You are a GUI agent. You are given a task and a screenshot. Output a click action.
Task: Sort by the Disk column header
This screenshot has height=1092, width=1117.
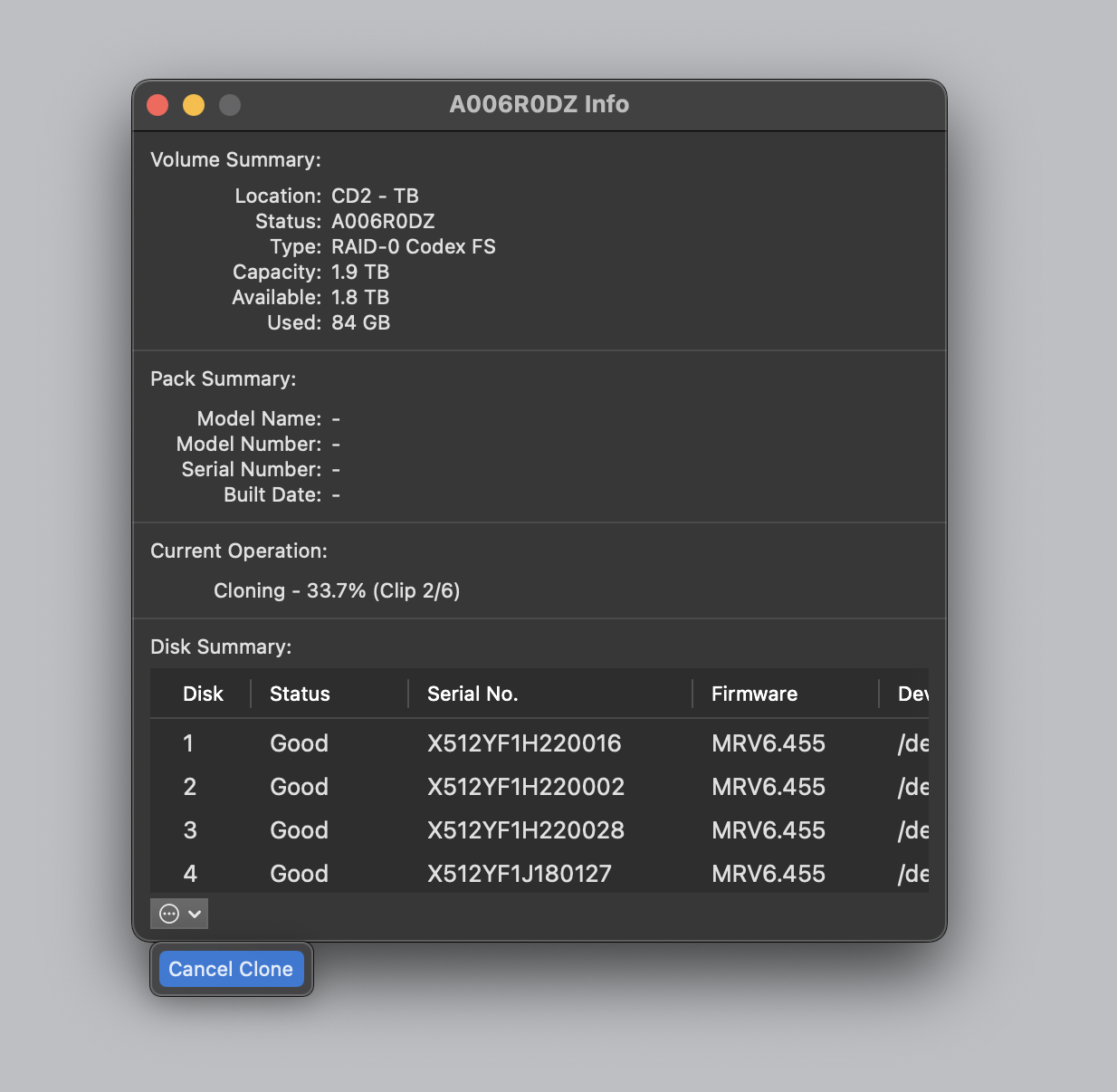tap(203, 694)
